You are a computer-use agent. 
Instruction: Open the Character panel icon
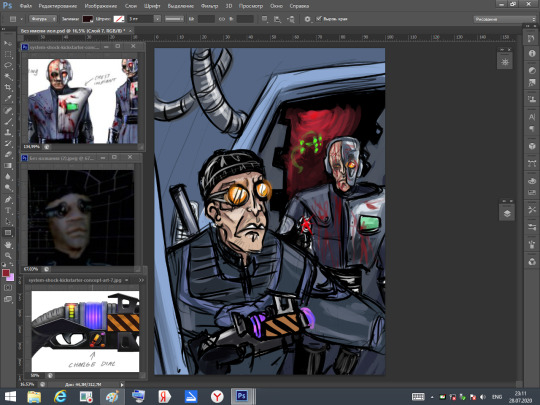coord(532,117)
